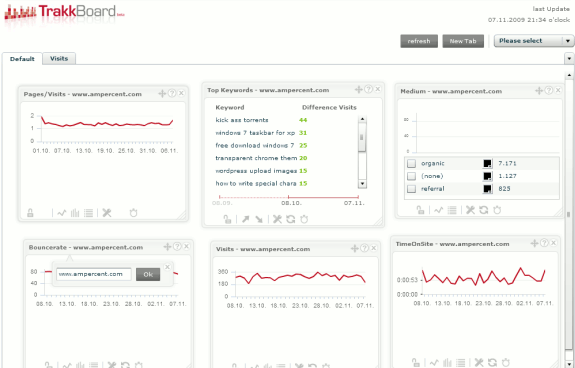Viewport: 575px width, 368px height.
Task: Click the 08.10. marker on keywords timeline
Action: tap(289, 197)
